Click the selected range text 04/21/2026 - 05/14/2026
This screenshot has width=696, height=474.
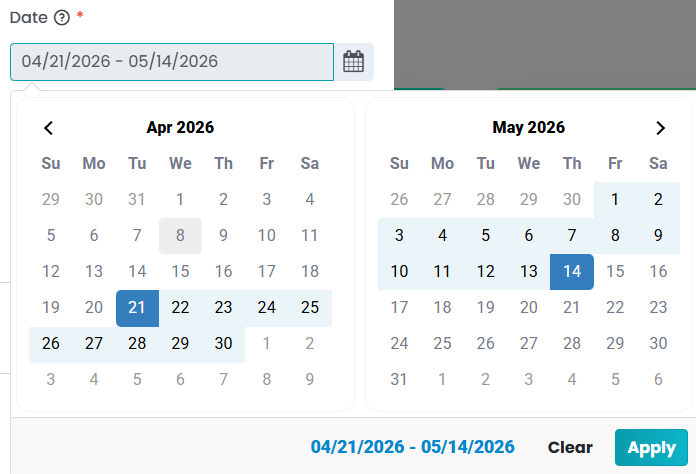pyautogui.click(x=412, y=447)
